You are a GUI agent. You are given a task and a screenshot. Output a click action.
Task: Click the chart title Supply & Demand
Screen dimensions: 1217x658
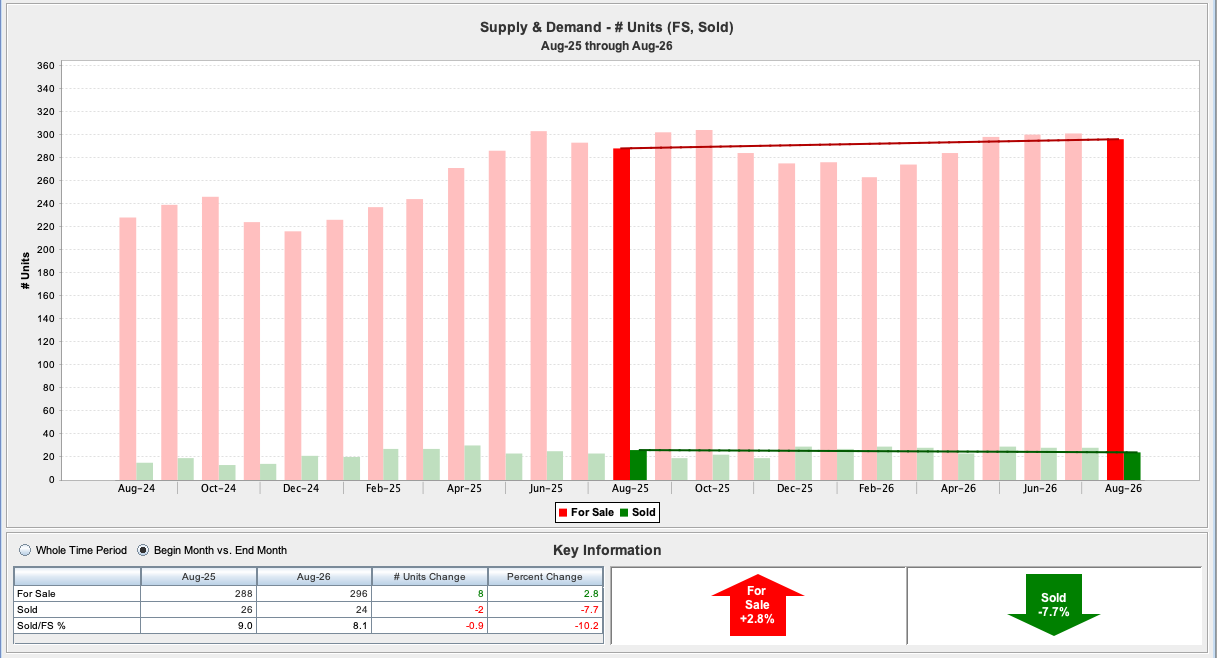pyautogui.click(x=607, y=27)
